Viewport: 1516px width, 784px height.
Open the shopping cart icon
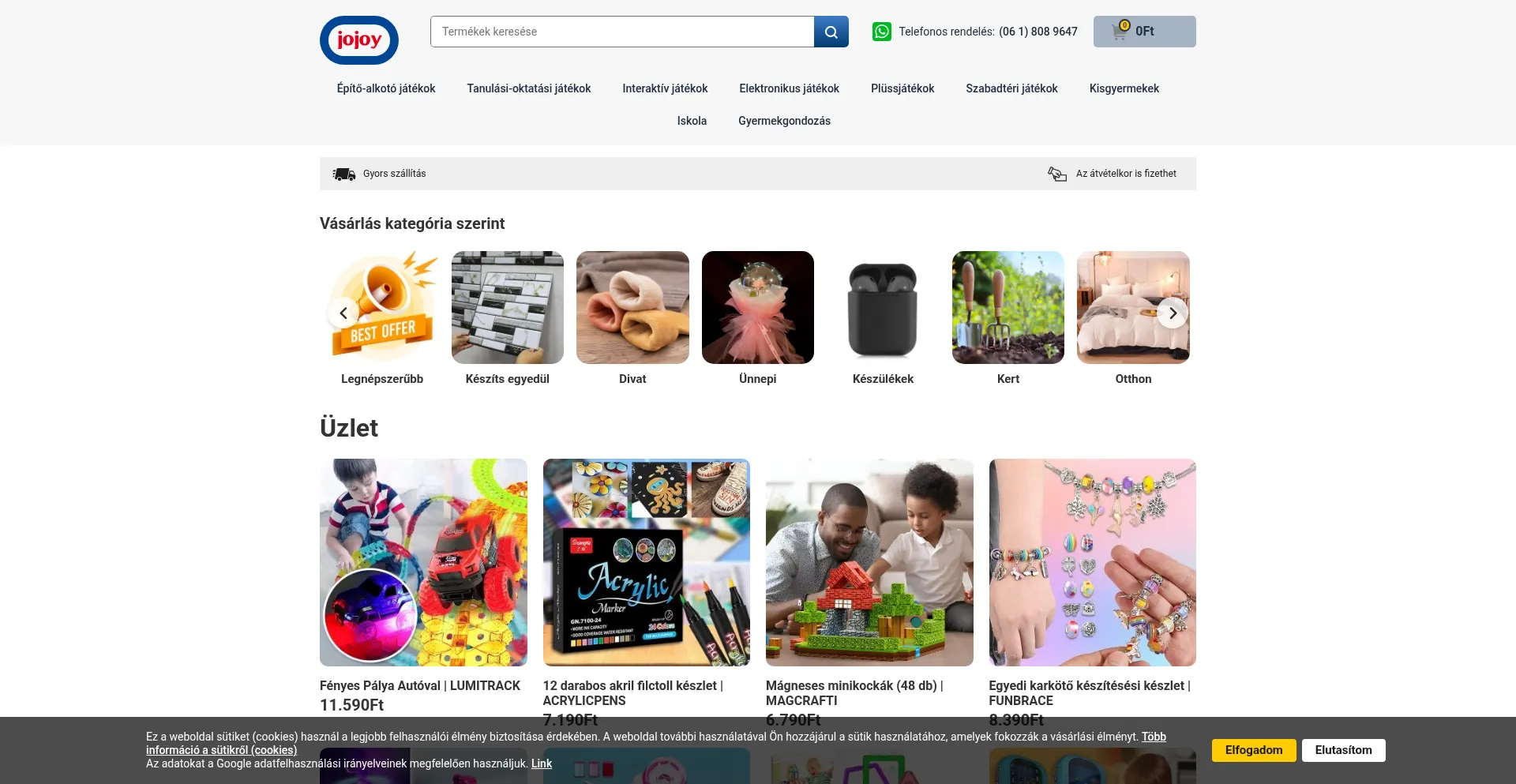coord(1120,32)
